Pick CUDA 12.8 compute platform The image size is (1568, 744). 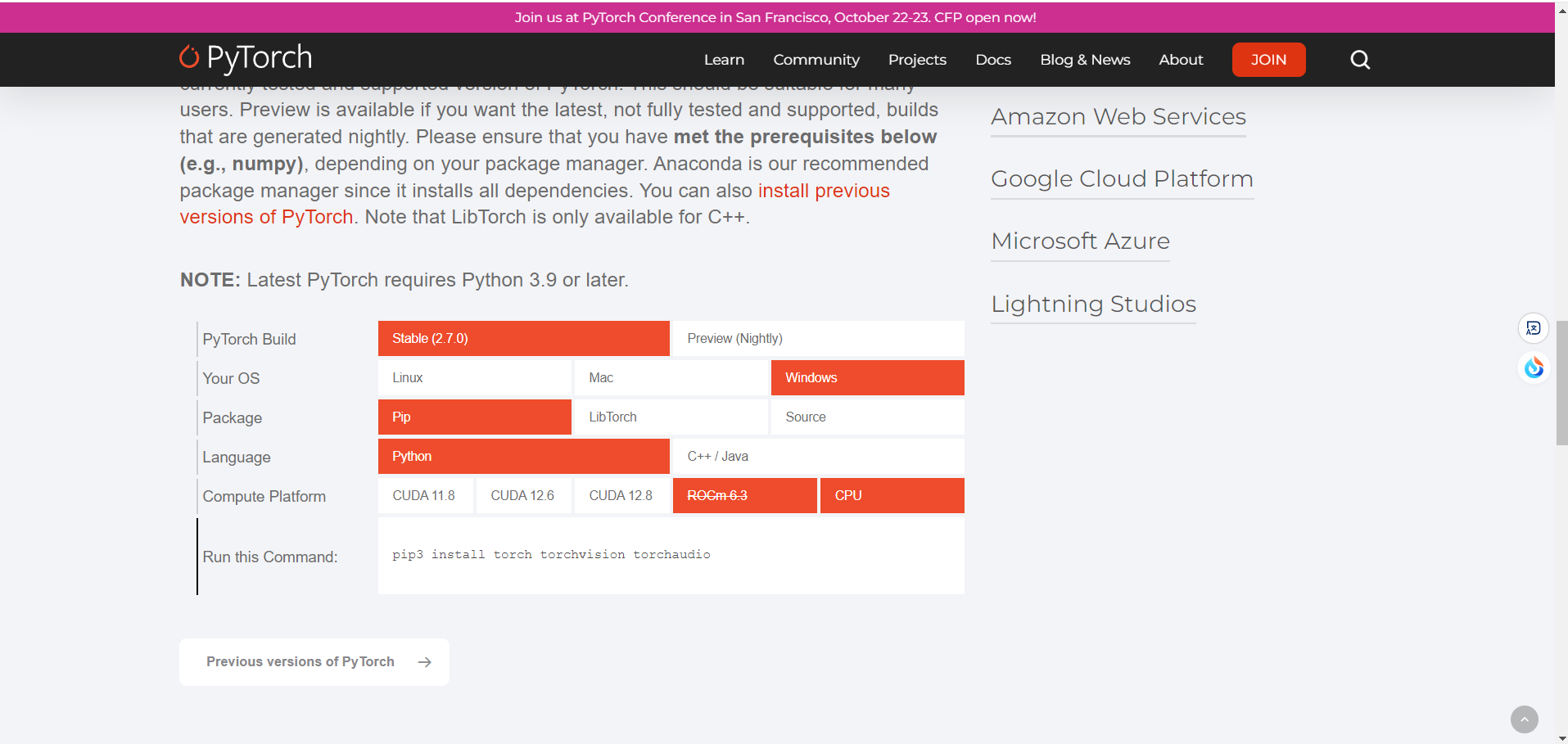click(x=621, y=495)
